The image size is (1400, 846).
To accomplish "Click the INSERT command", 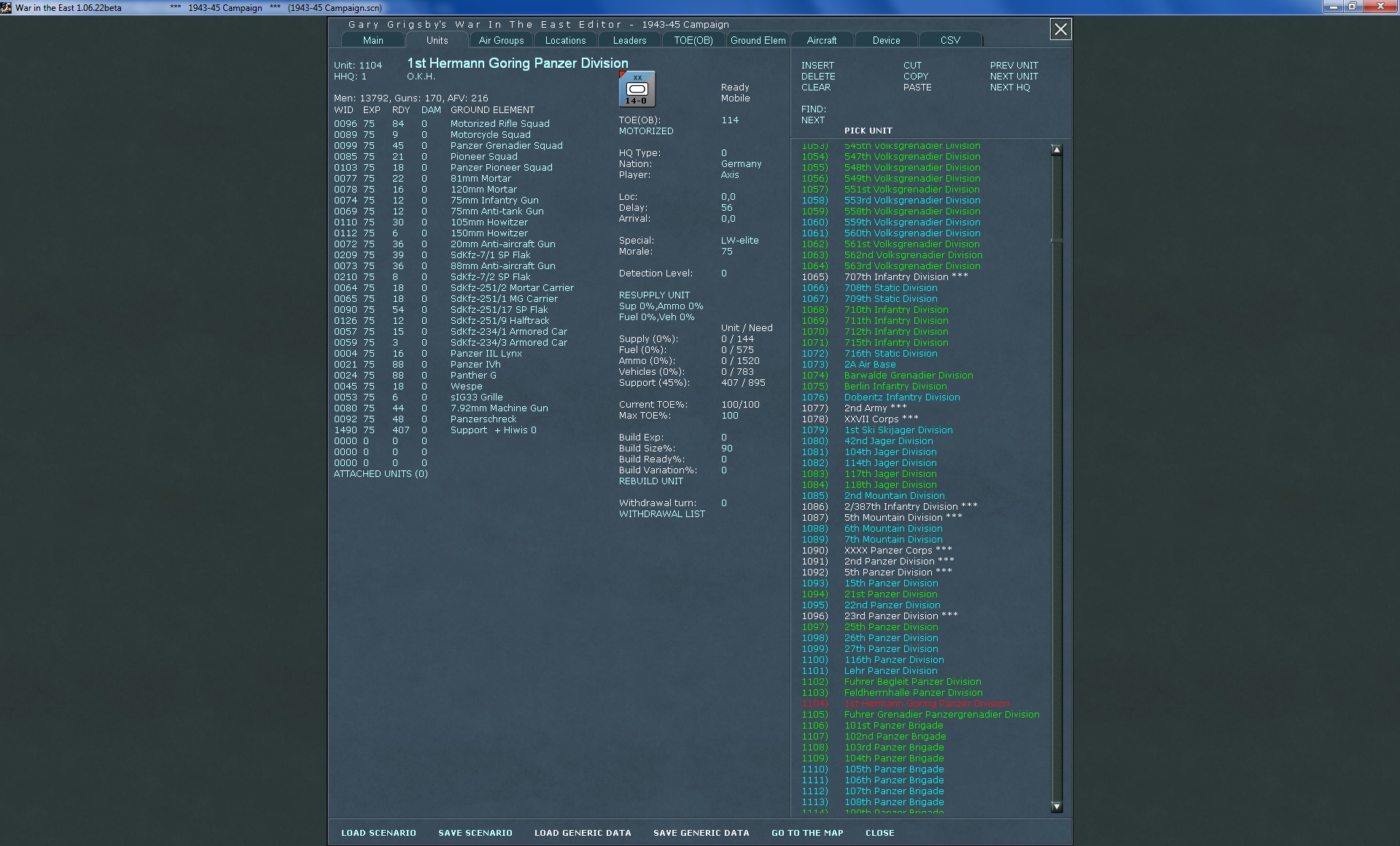I will (x=817, y=66).
